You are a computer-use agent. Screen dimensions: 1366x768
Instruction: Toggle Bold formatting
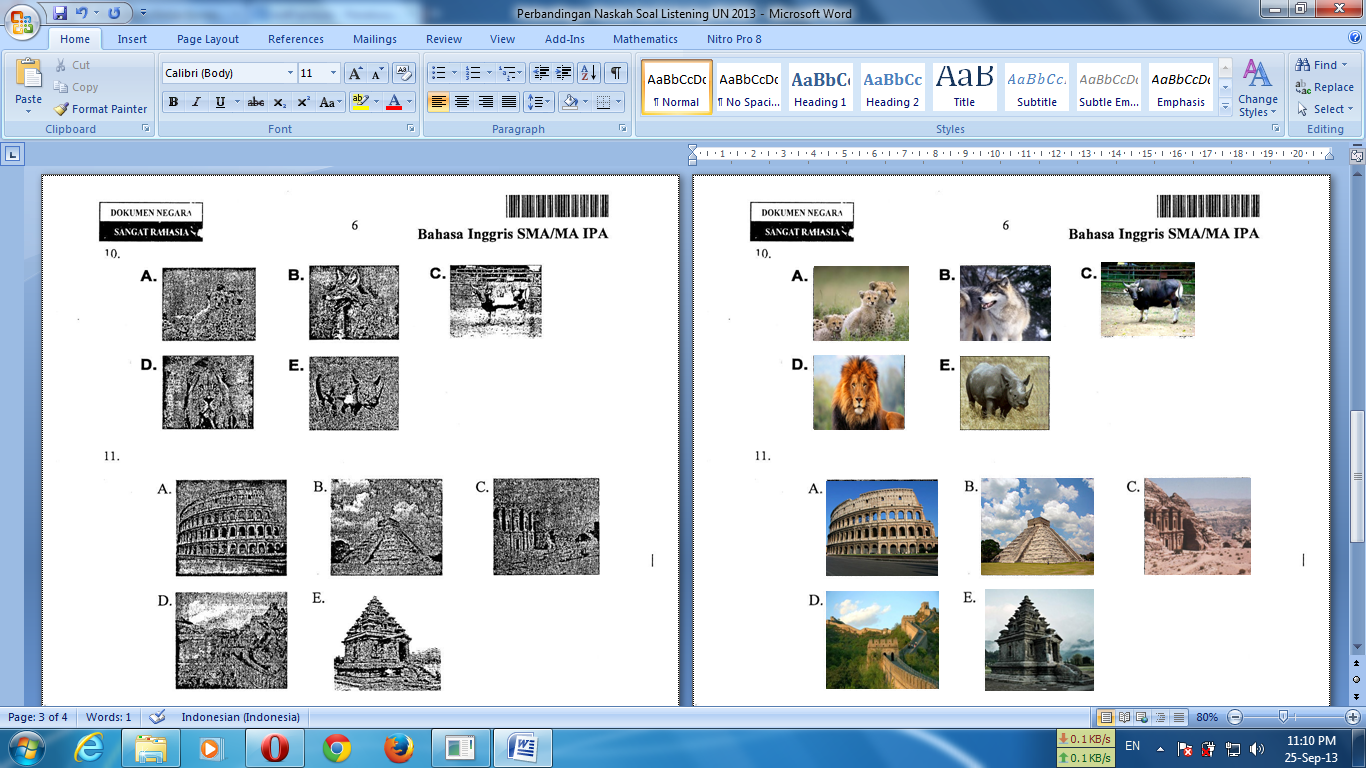tap(172, 103)
